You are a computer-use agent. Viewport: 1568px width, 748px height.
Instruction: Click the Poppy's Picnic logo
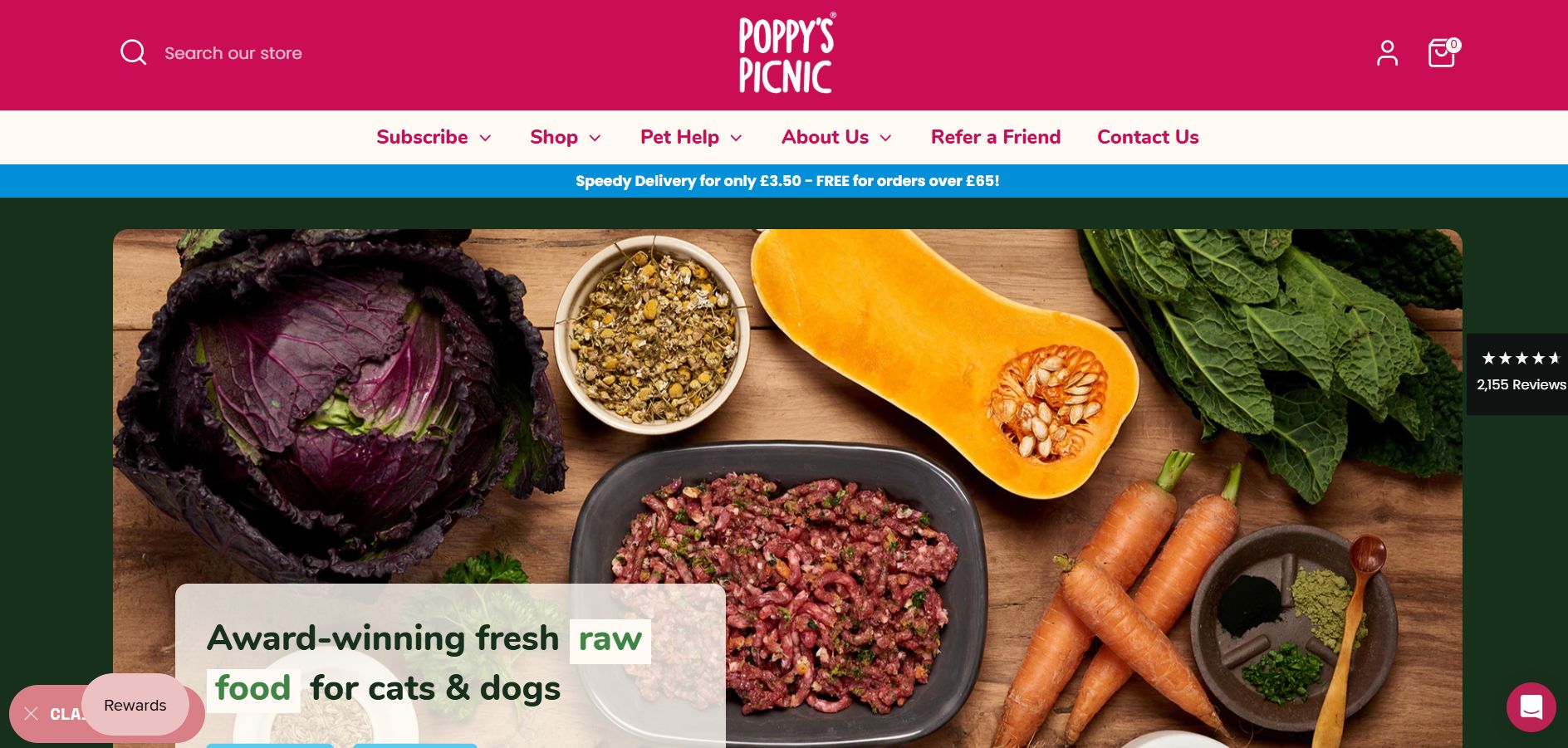click(786, 53)
